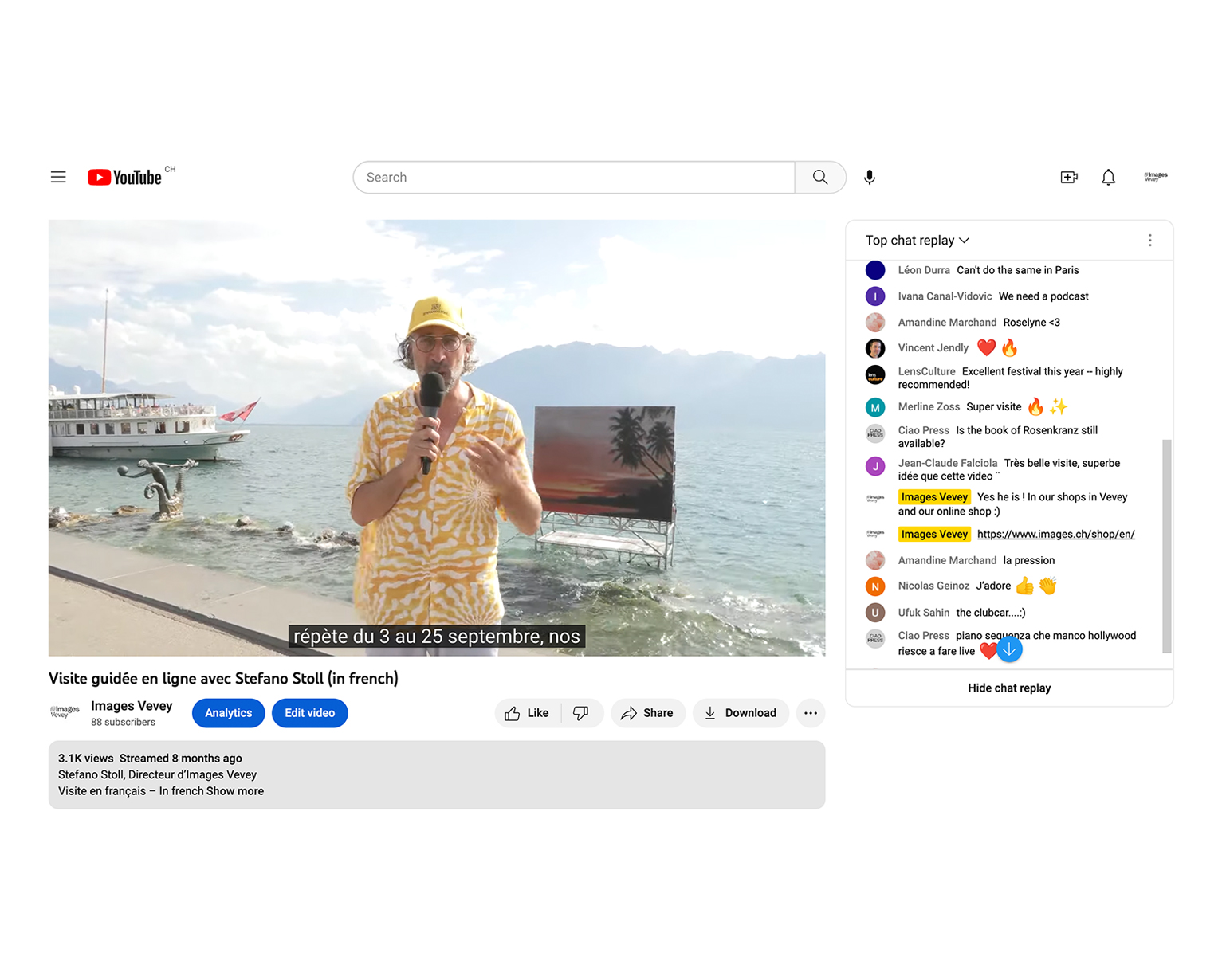Screen dimensions: 1226x980
Task: Expand the Top chat replay dropdown
Action: [918, 241]
